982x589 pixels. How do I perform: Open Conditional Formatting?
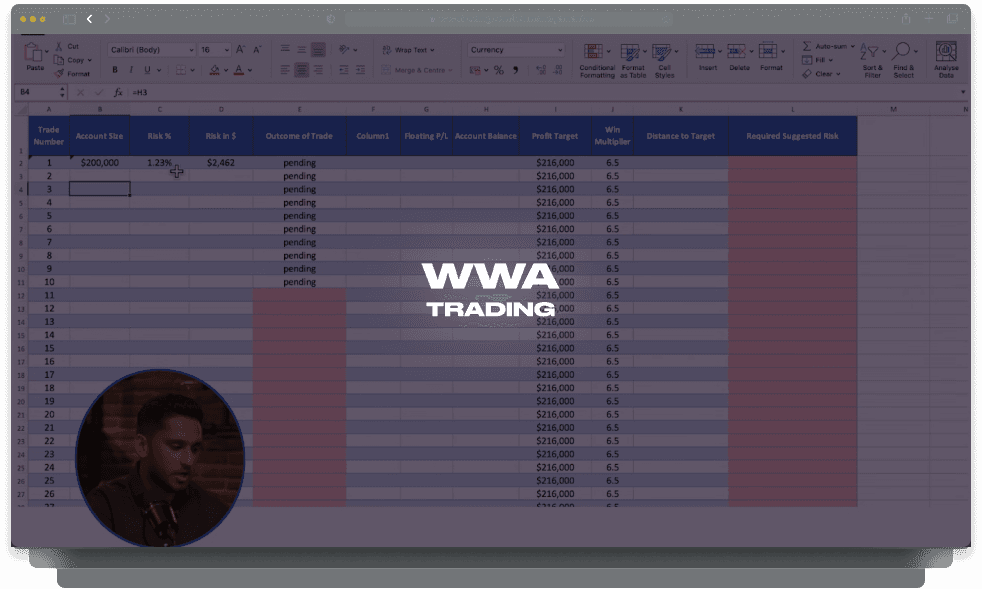pyautogui.click(x=596, y=60)
